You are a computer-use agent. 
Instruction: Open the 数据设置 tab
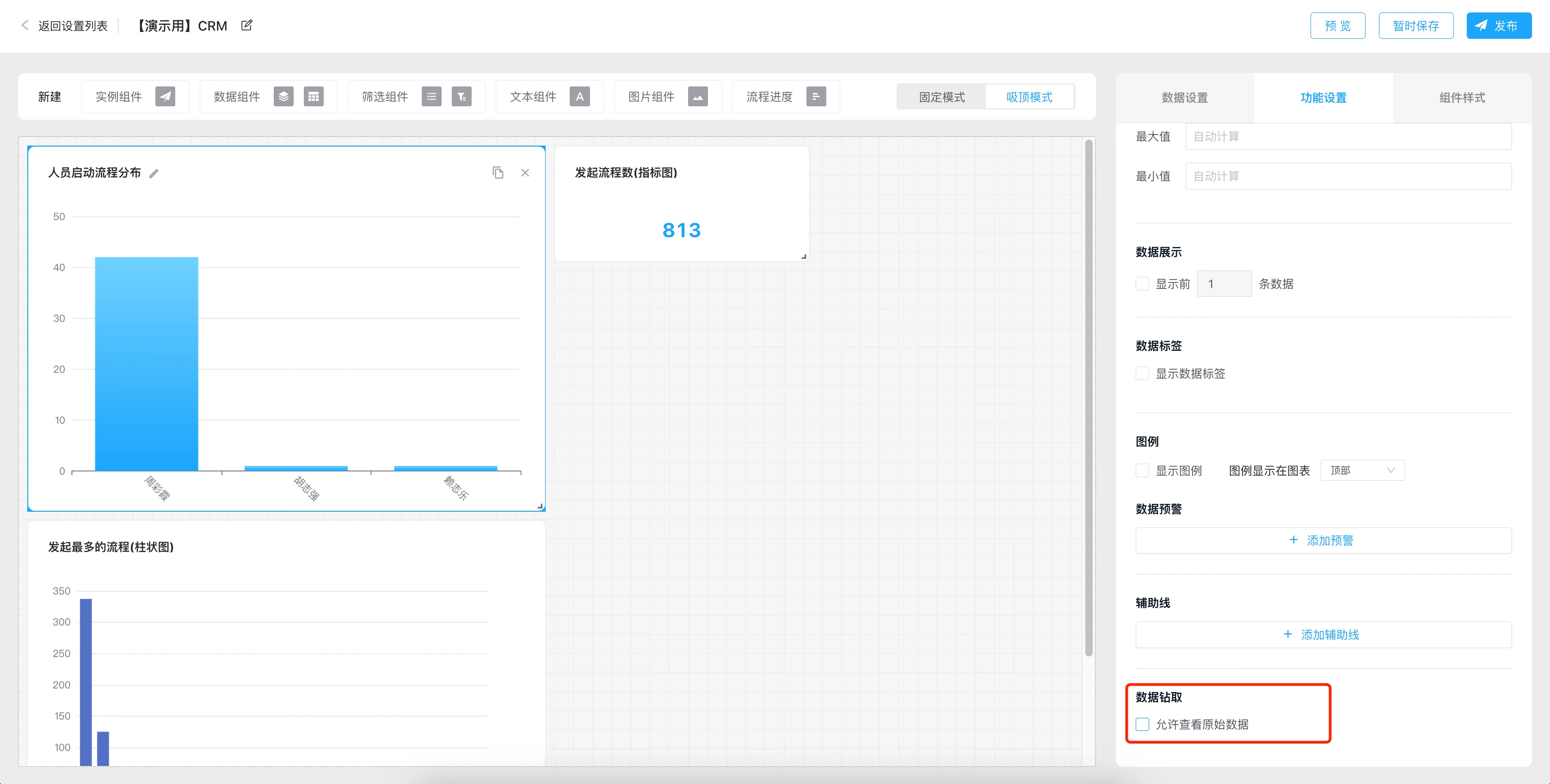[1185, 98]
